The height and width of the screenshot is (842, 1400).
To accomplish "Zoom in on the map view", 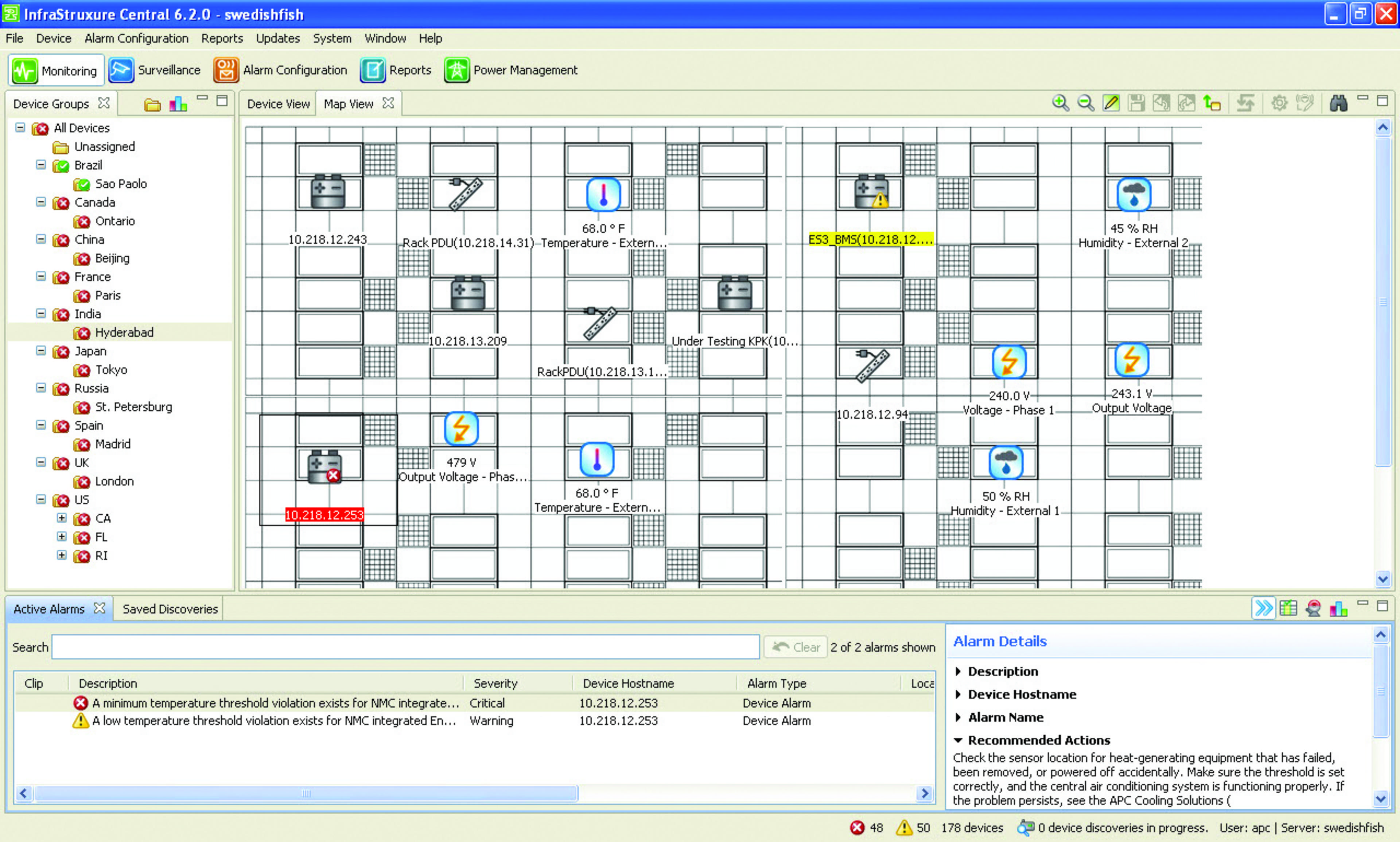I will [1060, 103].
